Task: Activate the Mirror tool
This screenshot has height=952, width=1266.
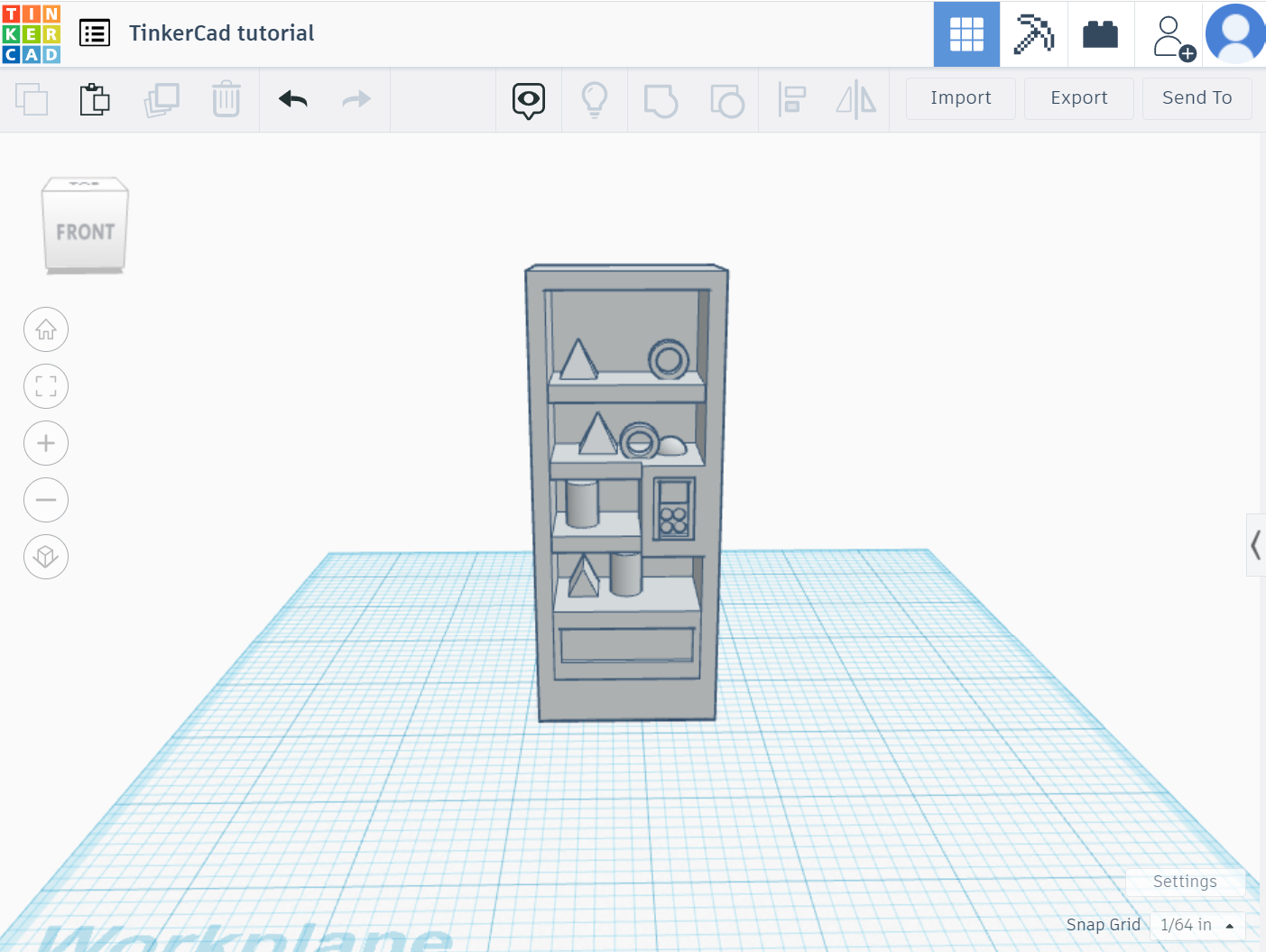Action: coord(855,99)
